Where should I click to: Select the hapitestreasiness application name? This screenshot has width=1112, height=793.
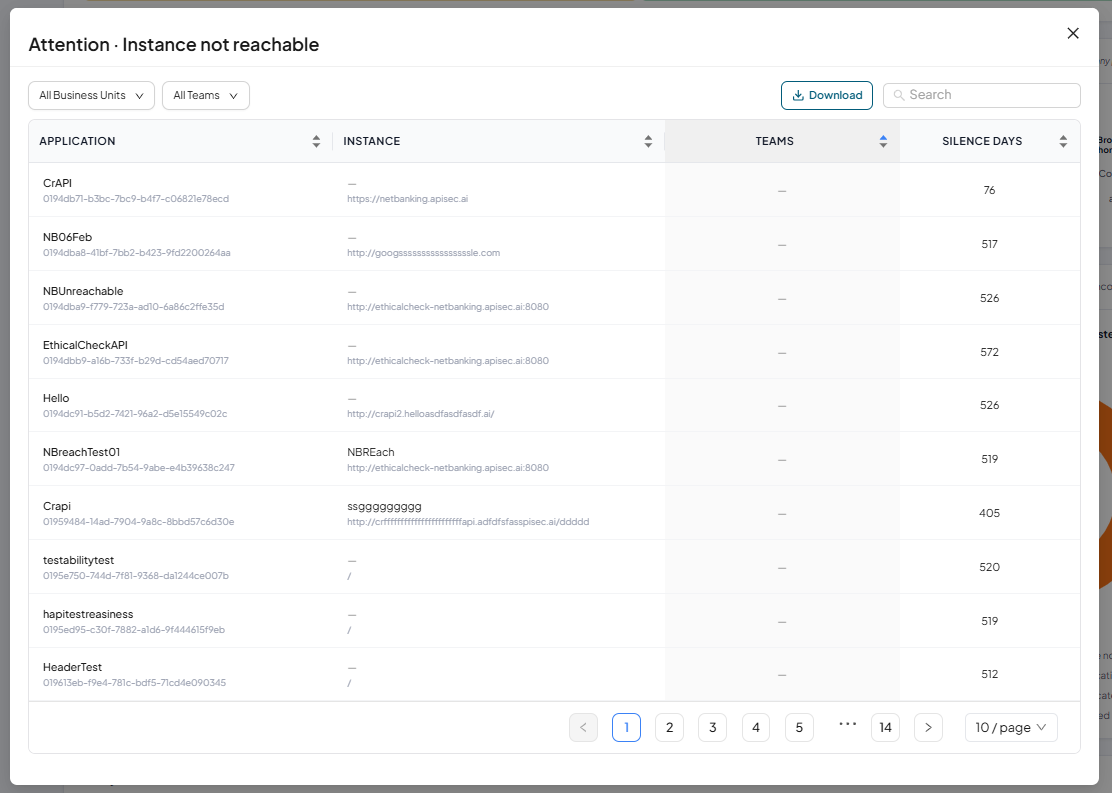88,614
